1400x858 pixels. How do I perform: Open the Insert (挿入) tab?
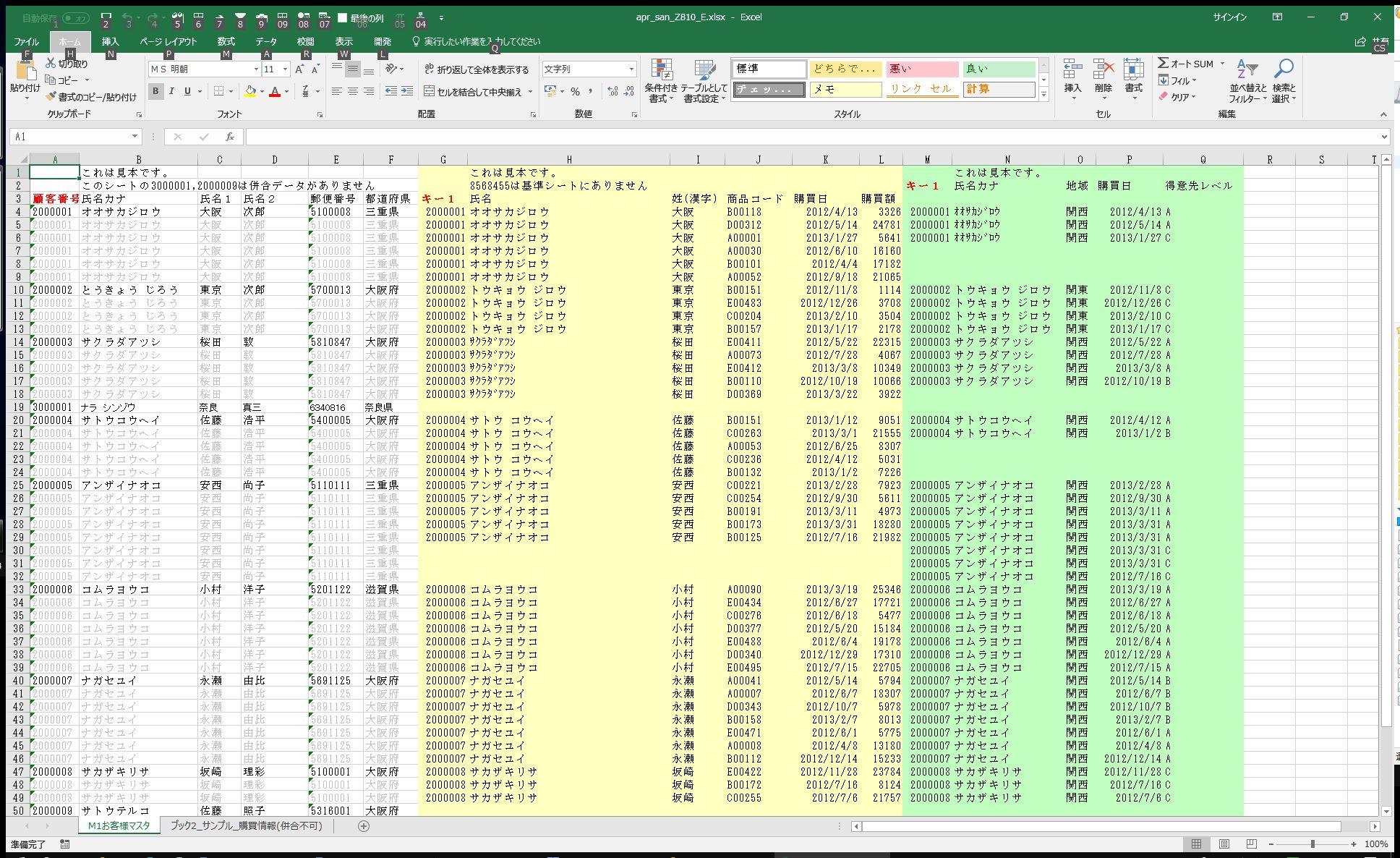(x=110, y=42)
